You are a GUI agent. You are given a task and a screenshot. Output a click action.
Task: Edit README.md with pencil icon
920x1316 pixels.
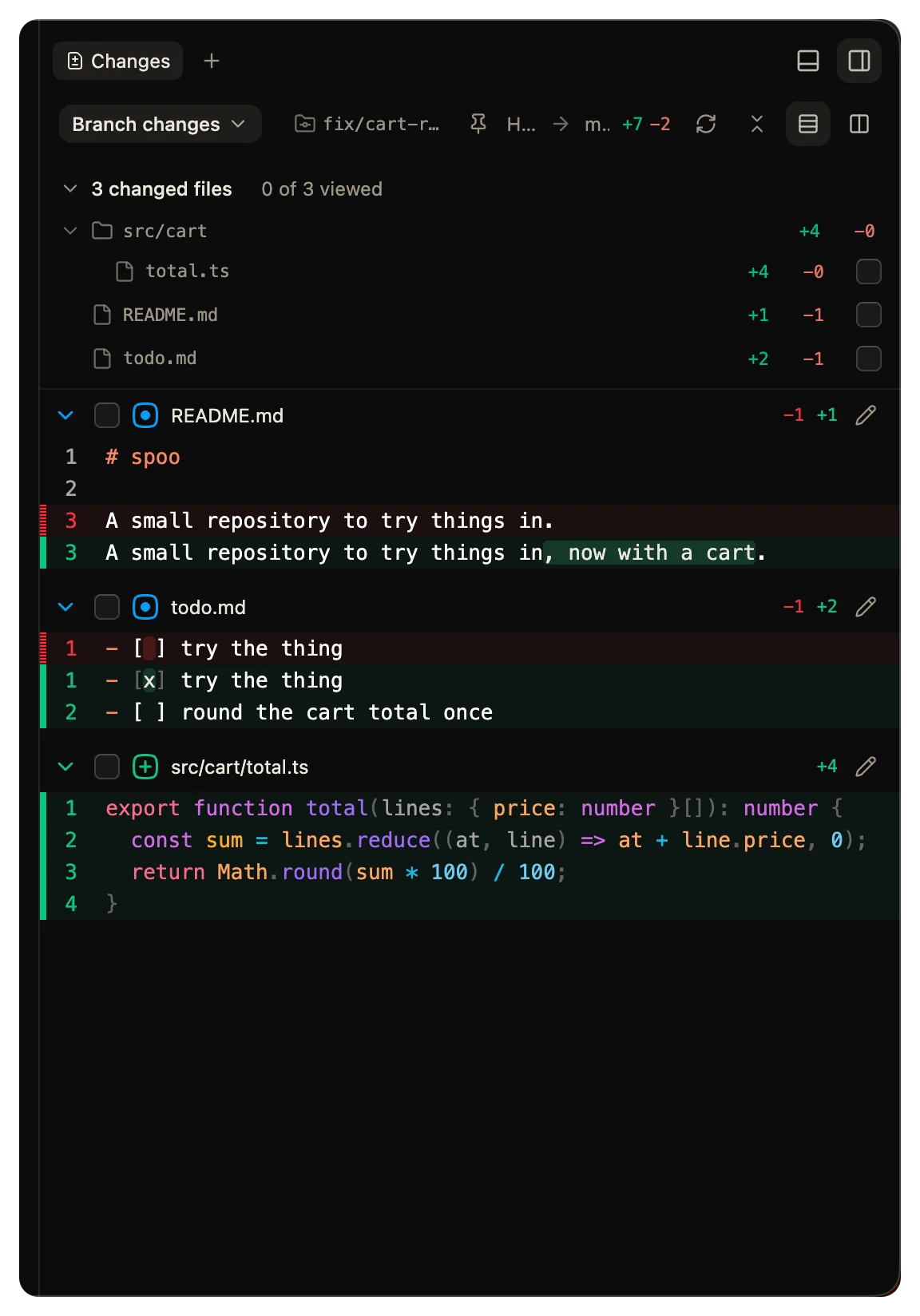[x=866, y=415]
